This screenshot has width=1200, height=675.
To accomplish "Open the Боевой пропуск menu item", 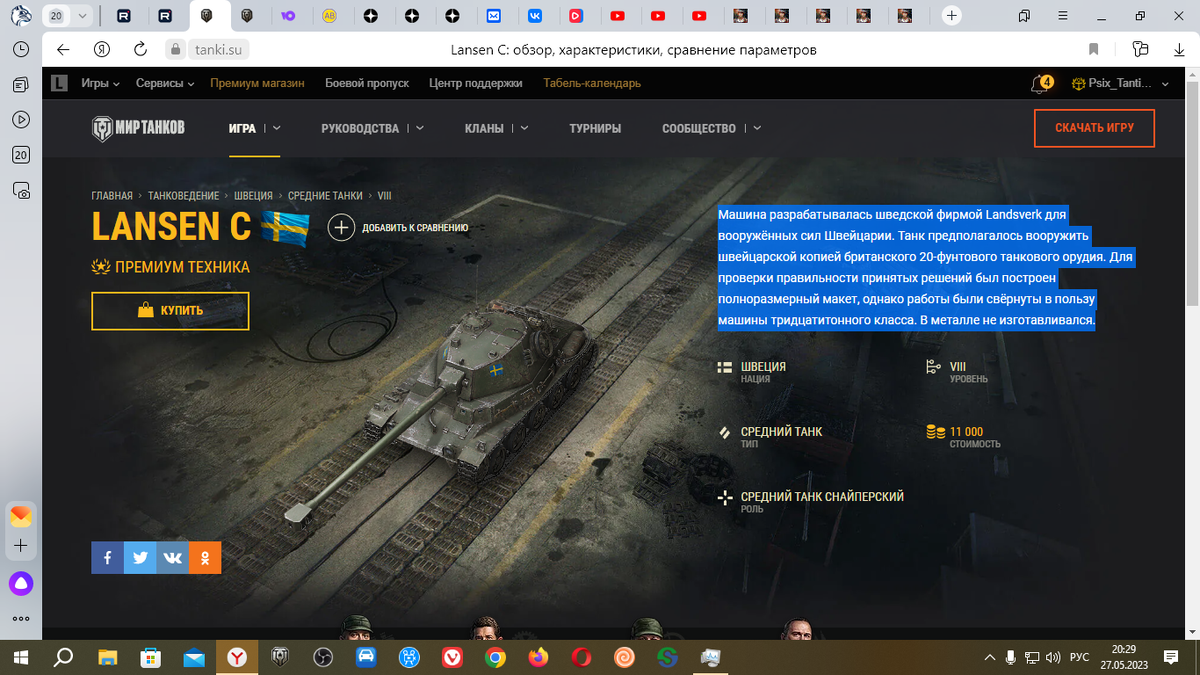I will 367,84.
